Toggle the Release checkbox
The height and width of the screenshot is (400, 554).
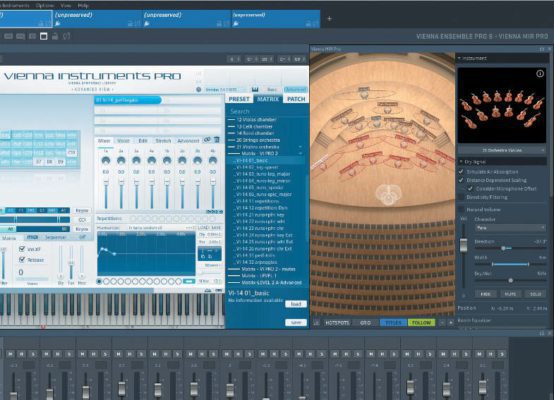tap(22, 260)
